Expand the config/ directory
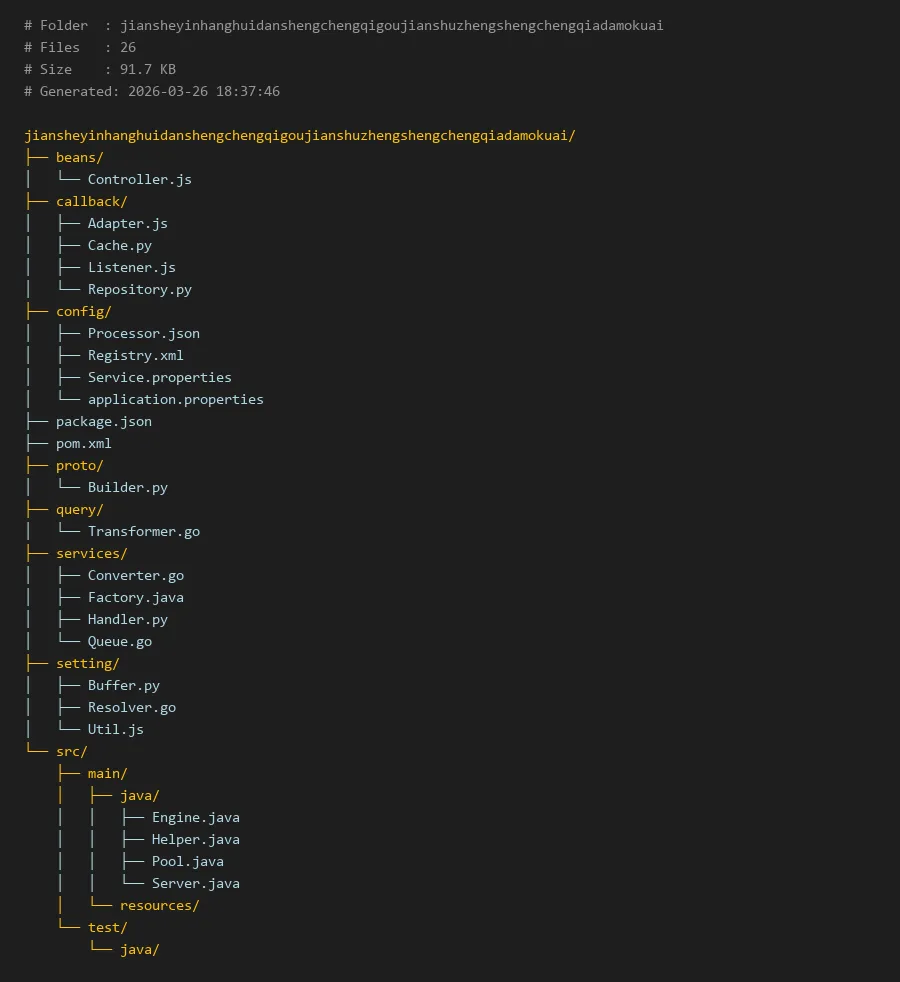Image resolution: width=900 pixels, height=982 pixels. [83, 311]
